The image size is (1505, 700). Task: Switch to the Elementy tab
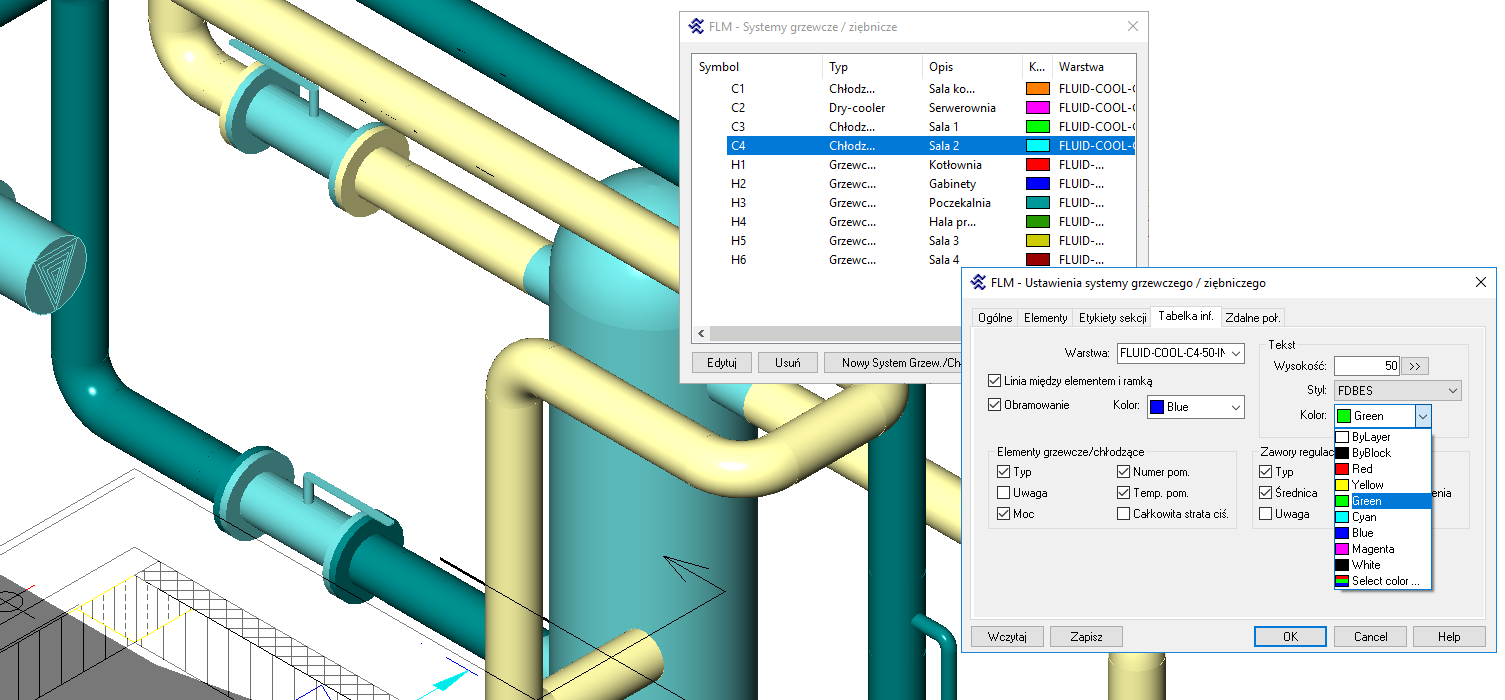coord(1045,318)
